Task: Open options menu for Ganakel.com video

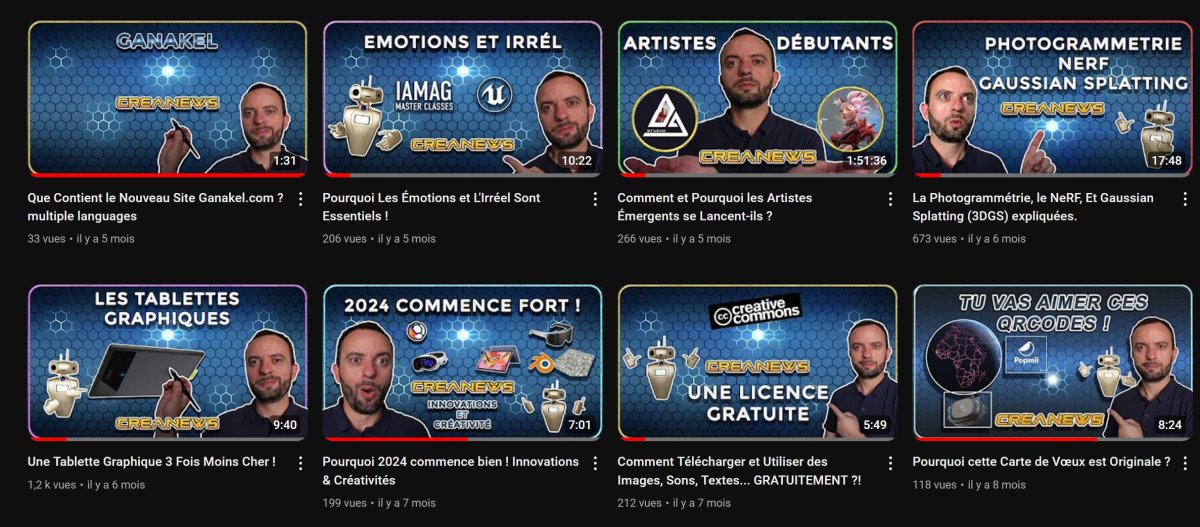Action: 300,199
